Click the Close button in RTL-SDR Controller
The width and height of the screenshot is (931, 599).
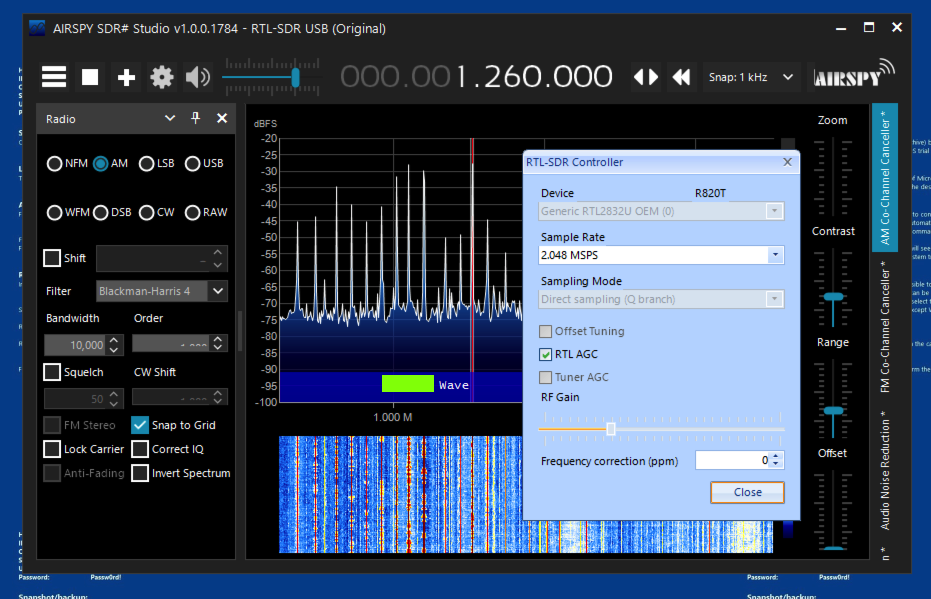pyautogui.click(x=747, y=492)
